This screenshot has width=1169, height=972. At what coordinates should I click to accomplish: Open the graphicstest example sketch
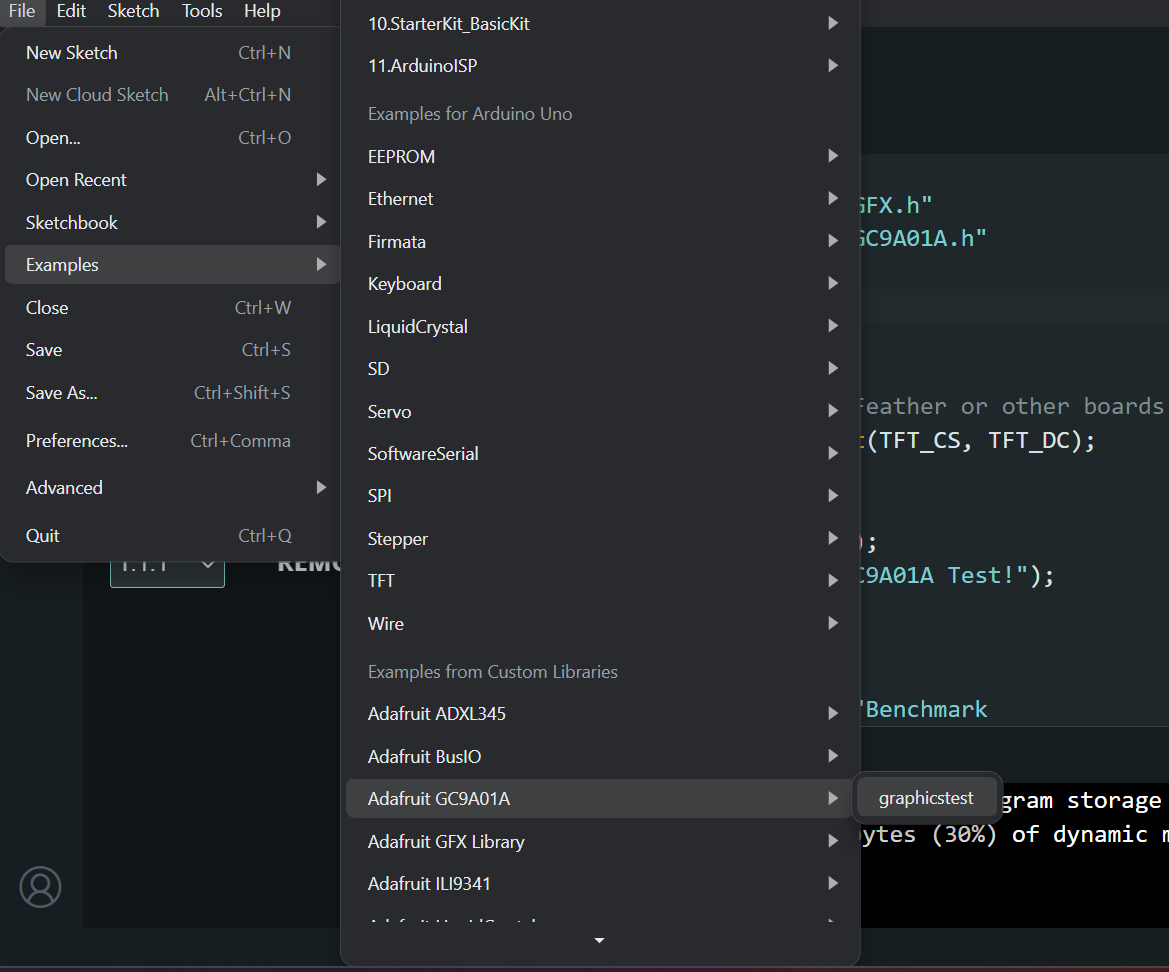[926, 798]
